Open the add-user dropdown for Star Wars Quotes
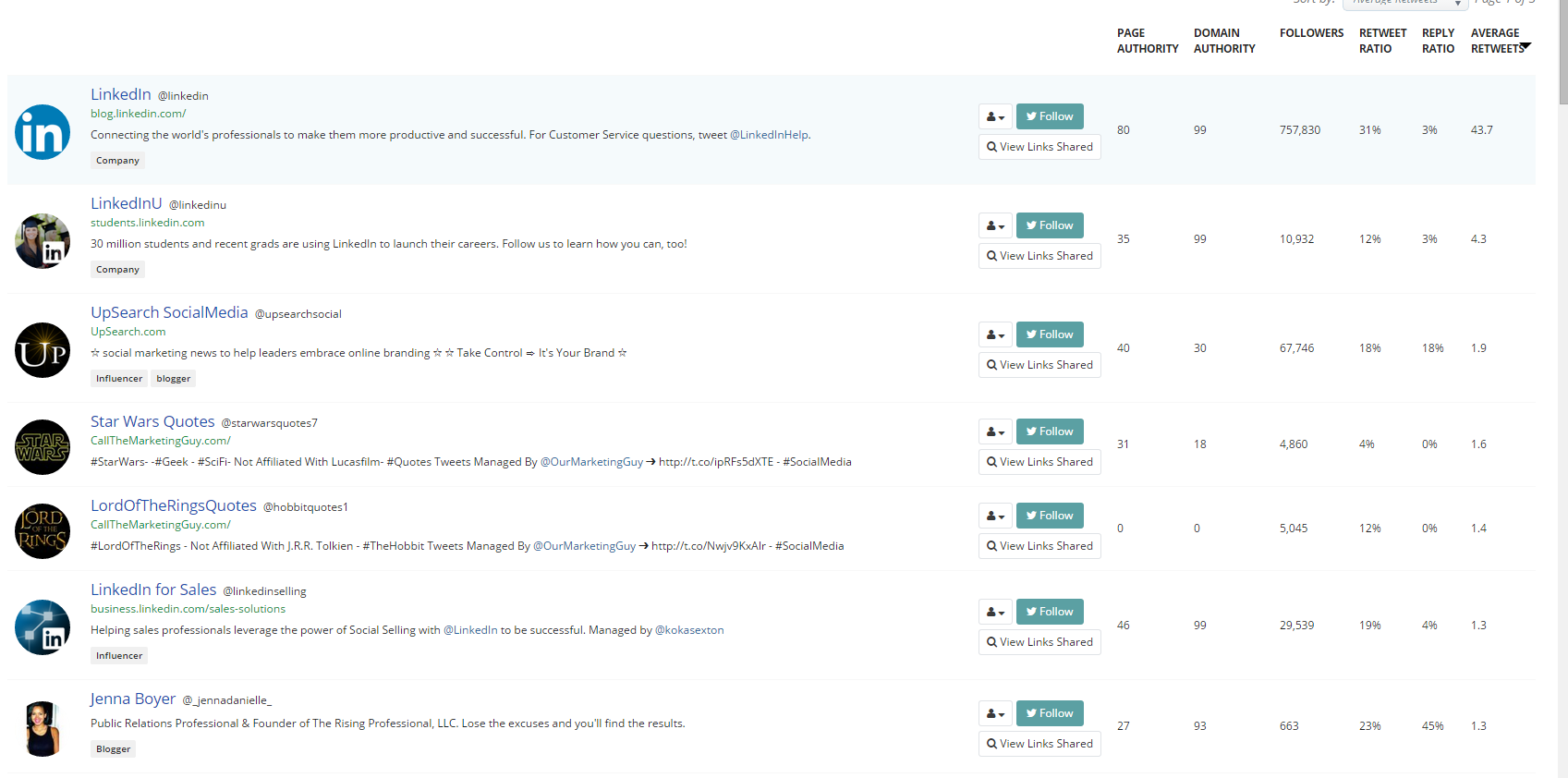 tap(995, 432)
